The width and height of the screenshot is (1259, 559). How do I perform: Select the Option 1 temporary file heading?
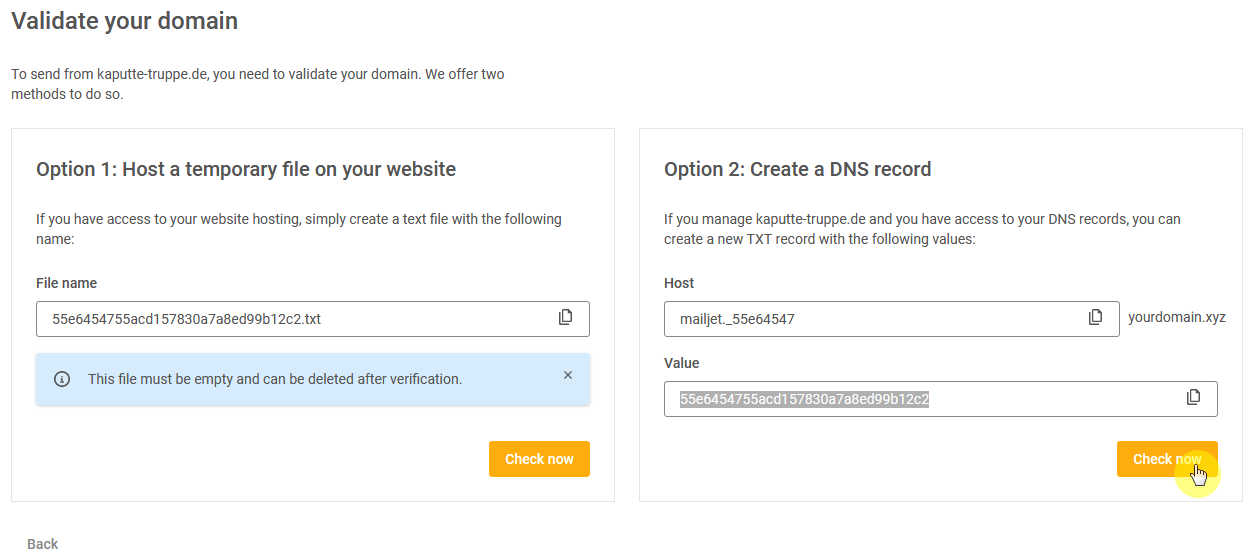click(x=246, y=169)
